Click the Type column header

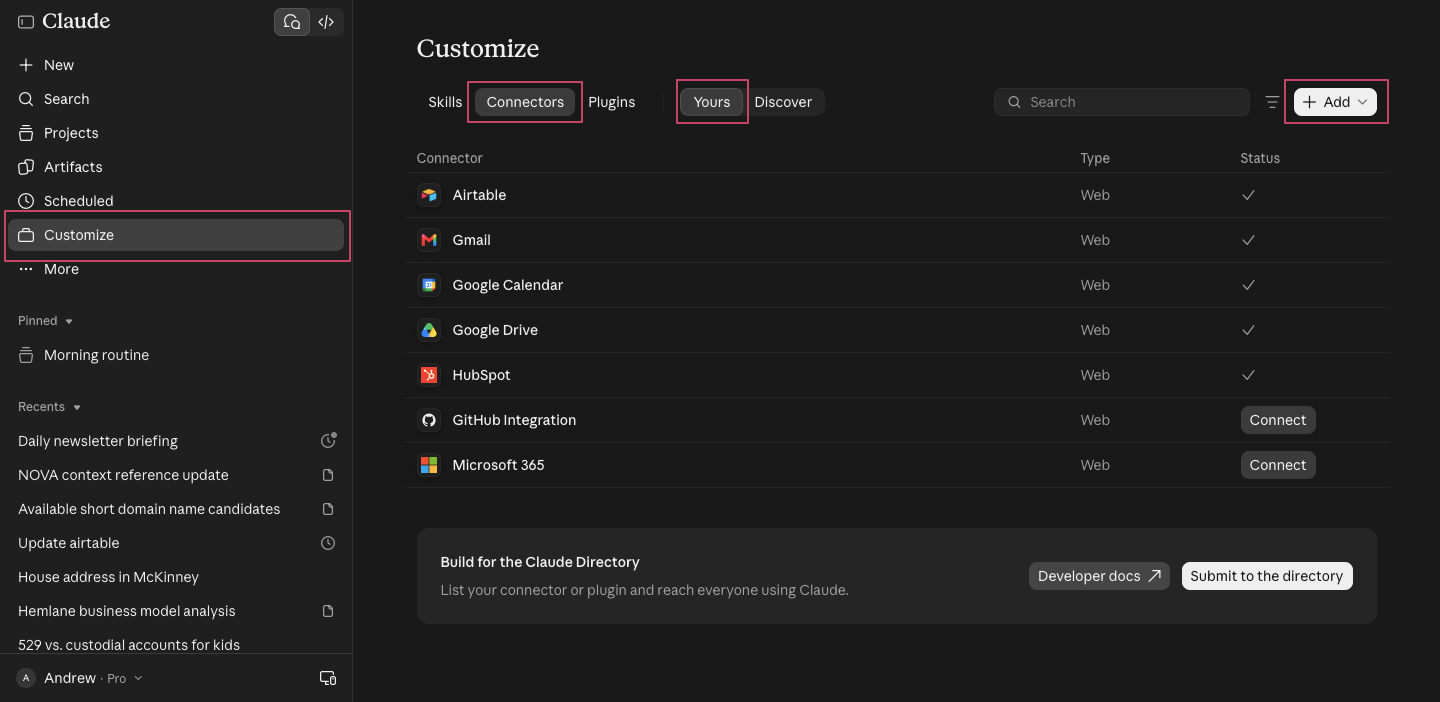(x=1095, y=158)
